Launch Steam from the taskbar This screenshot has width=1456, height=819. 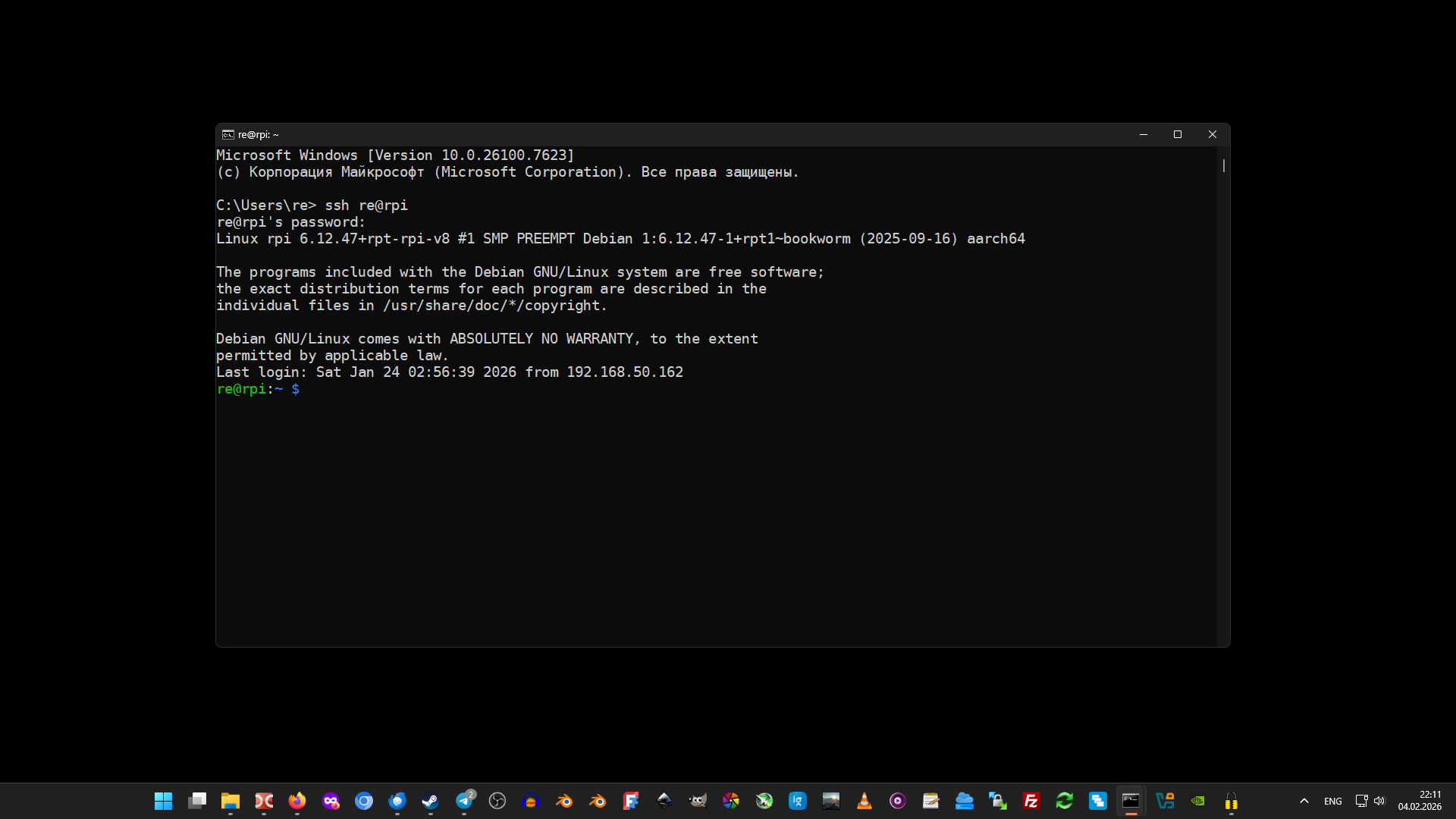430,801
